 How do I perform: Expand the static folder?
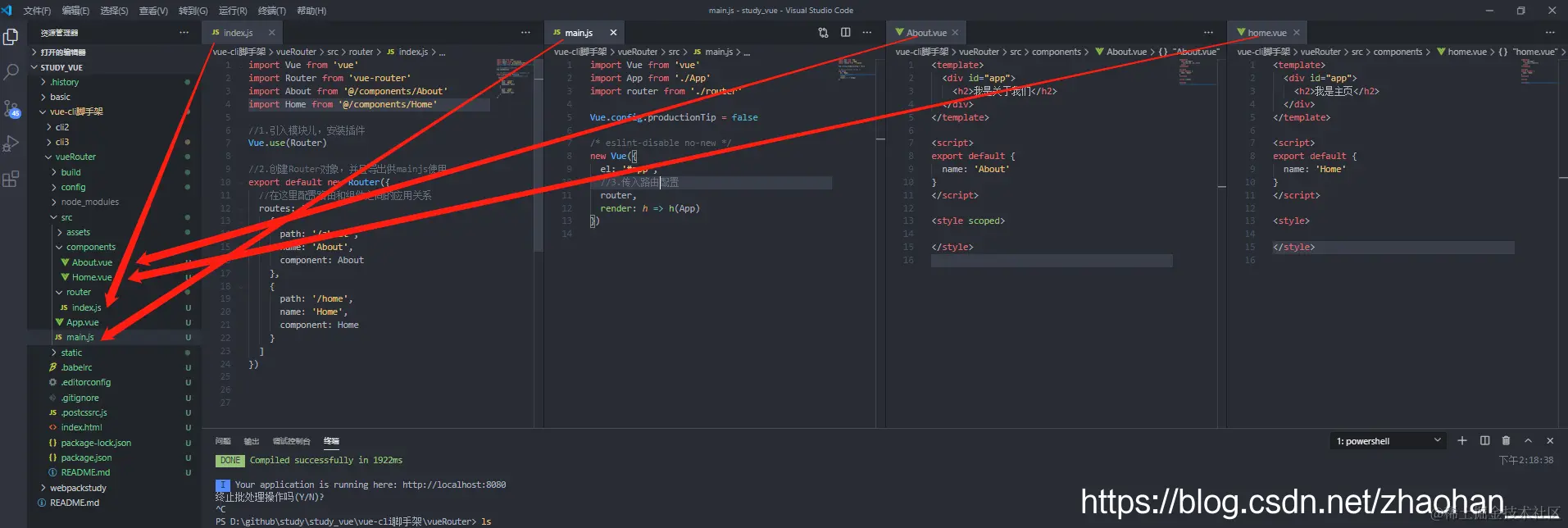114,353
